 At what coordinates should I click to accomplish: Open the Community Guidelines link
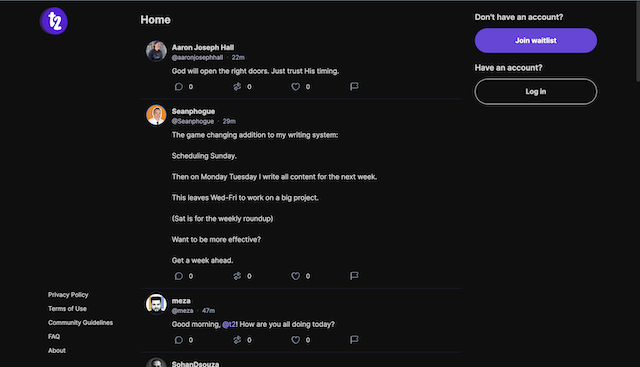coord(80,323)
